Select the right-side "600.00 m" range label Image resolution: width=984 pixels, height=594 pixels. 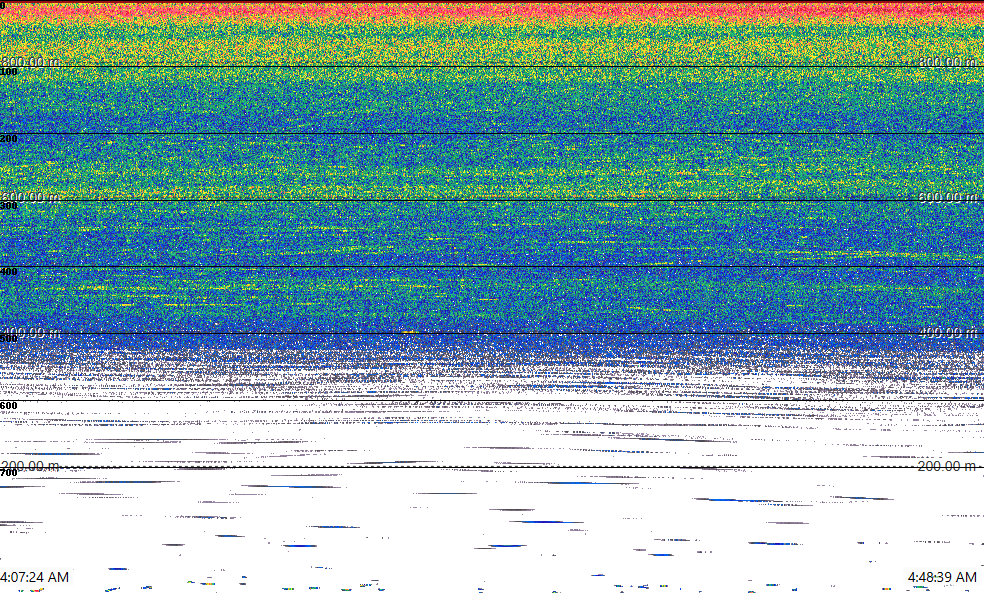(x=948, y=197)
